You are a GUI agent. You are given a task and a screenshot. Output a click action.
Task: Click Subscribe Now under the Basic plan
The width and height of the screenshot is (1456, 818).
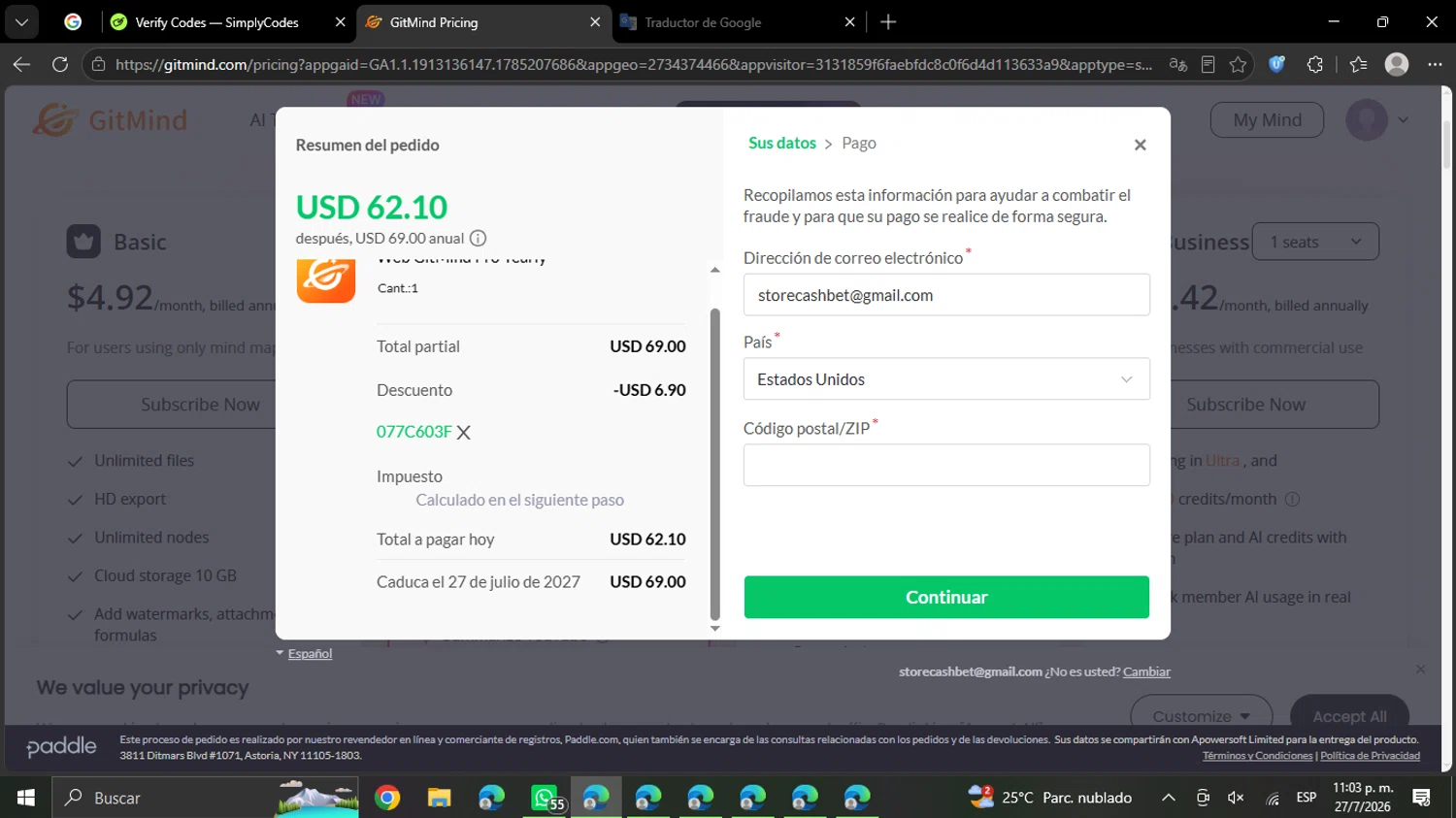coord(171,405)
